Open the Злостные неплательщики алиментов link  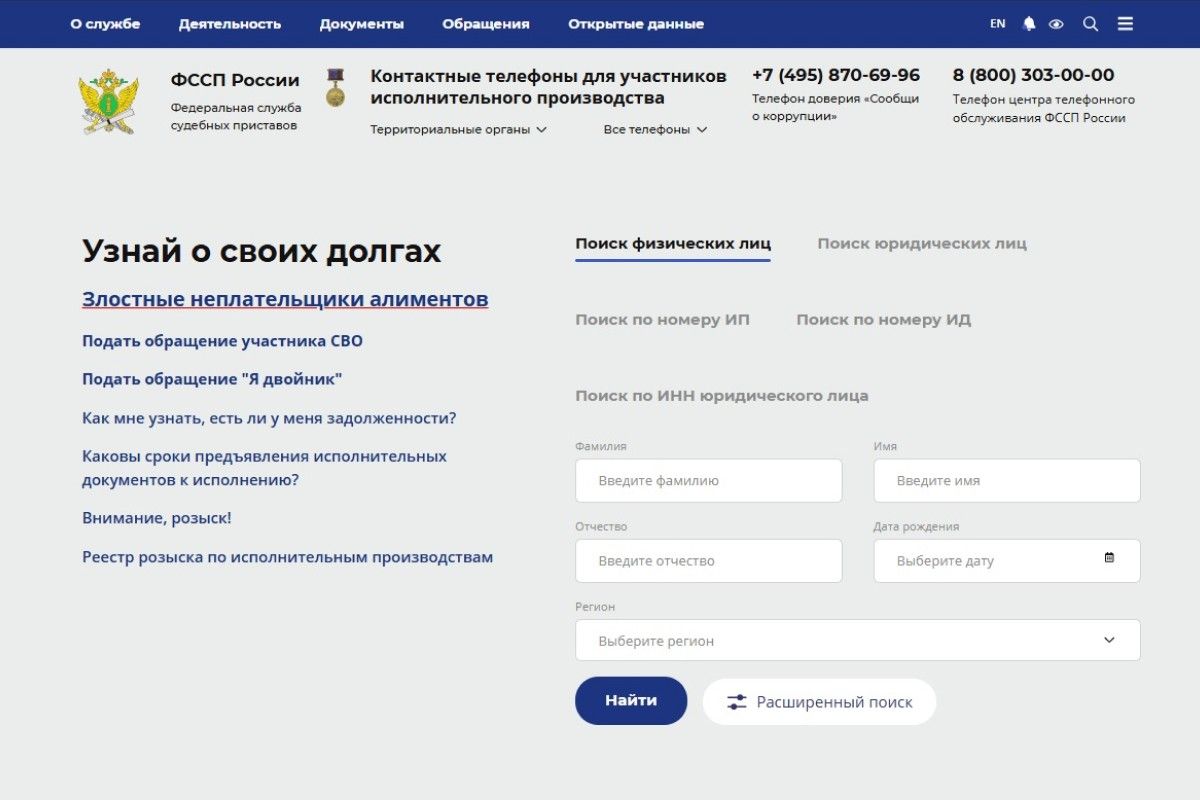coord(285,298)
